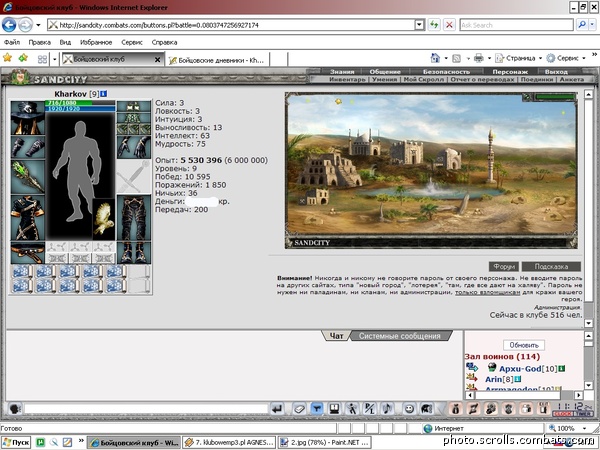Screen dimensions: 600x450
Task: Click the Обновить button
Action: point(524,345)
